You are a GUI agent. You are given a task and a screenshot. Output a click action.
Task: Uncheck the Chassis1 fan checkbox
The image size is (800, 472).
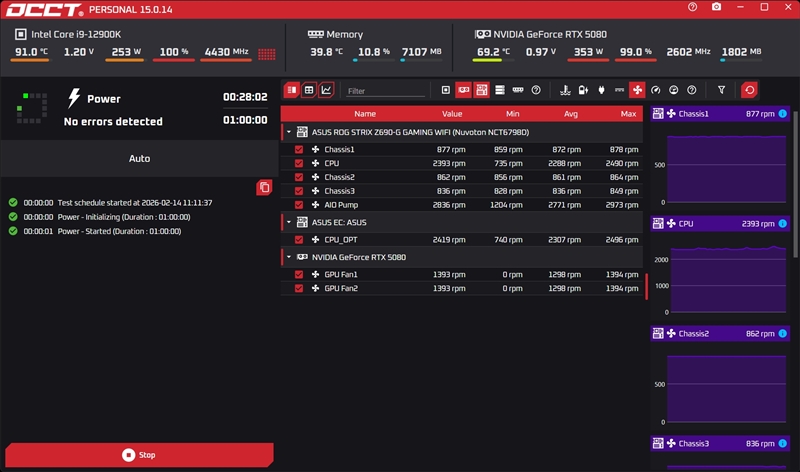299,150
